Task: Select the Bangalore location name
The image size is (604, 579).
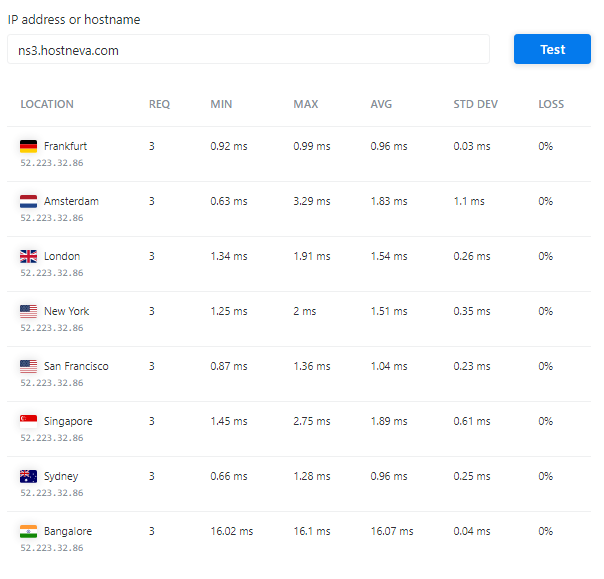Action: coord(68,532)
